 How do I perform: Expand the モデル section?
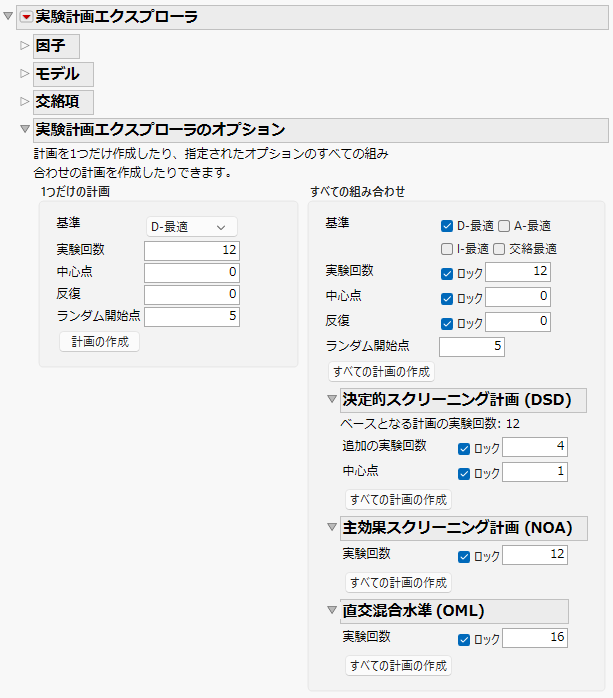point(24,73)
